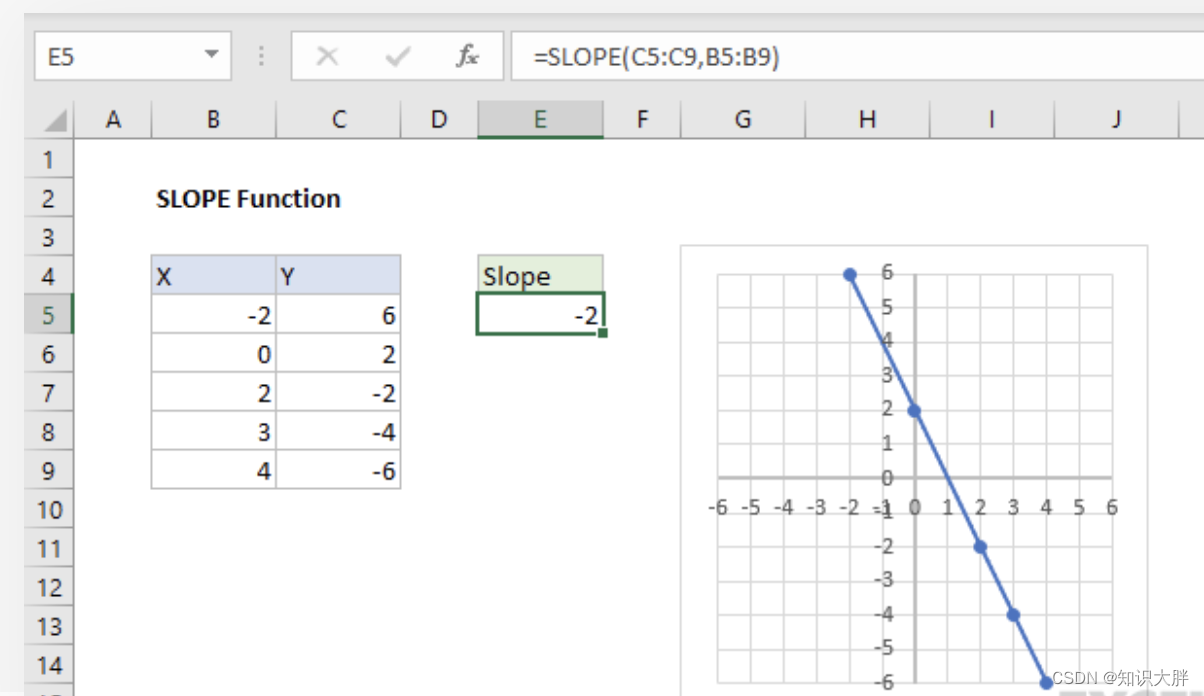Select the ellipsis separator next to Name Box
This screenshot has width=1204, height=696.
259,56
